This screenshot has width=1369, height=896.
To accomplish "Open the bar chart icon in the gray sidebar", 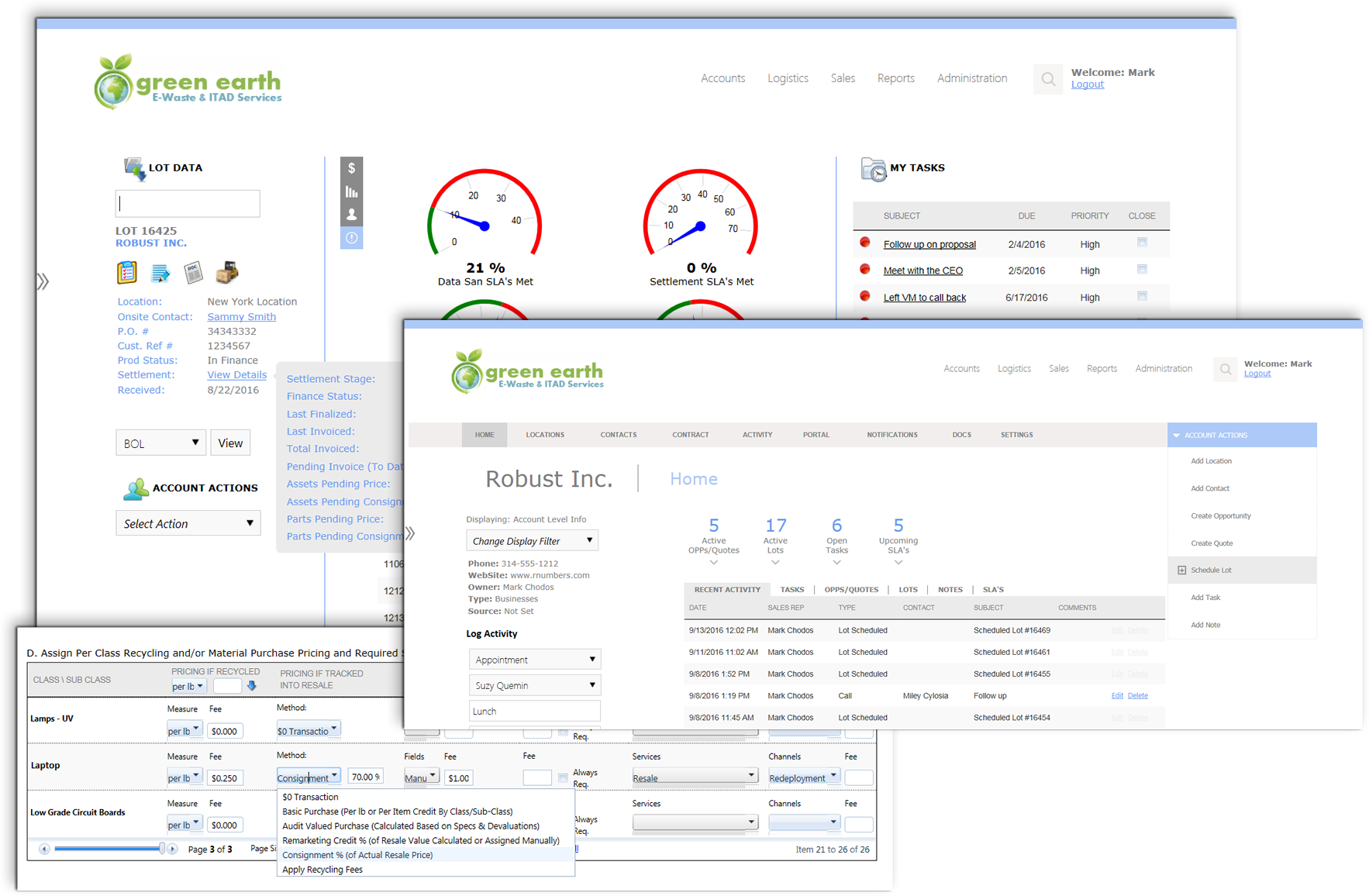I will [x=351, y=191].
